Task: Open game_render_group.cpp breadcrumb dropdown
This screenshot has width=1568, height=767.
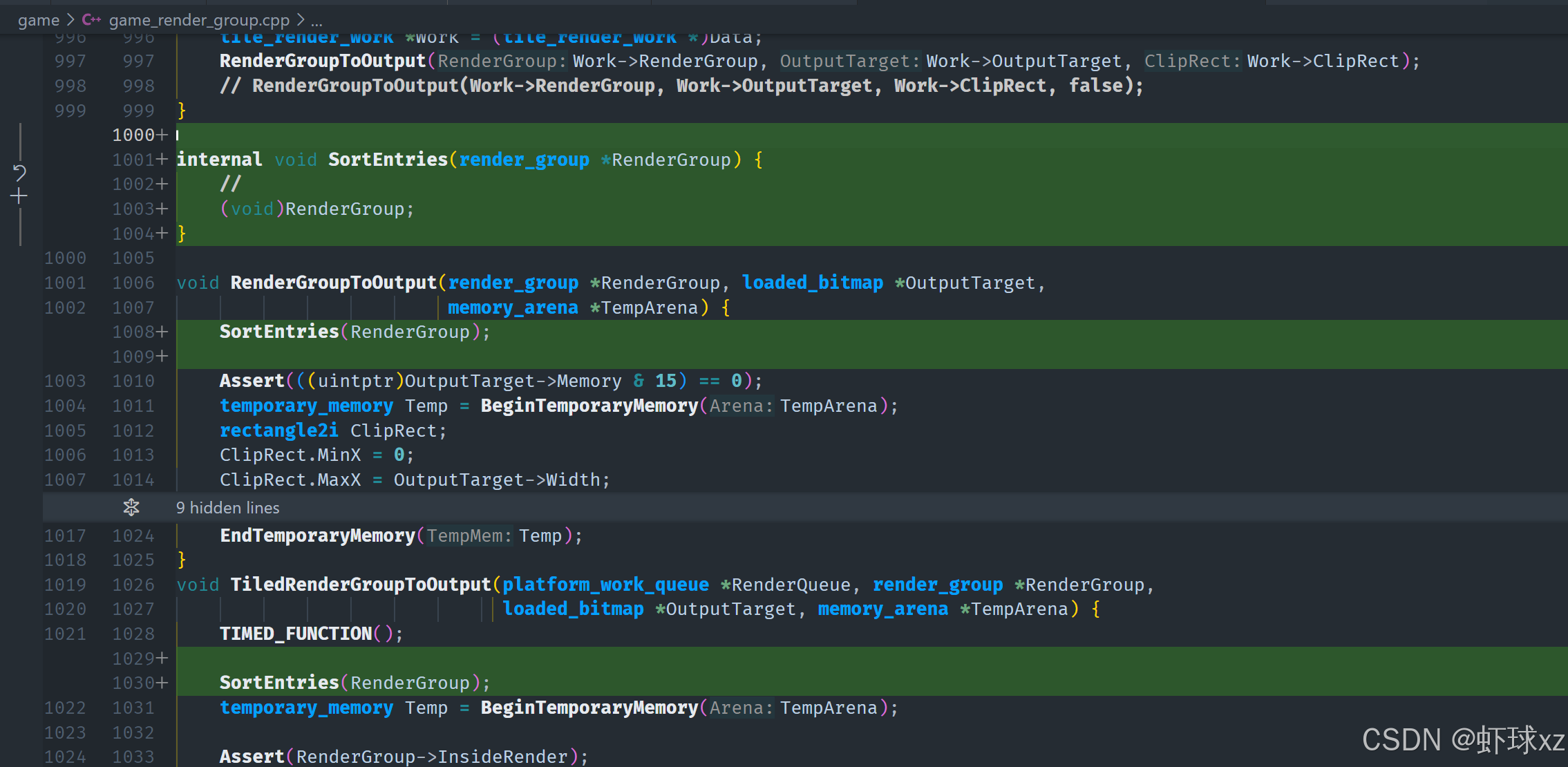Action: [x=199, y=20]
